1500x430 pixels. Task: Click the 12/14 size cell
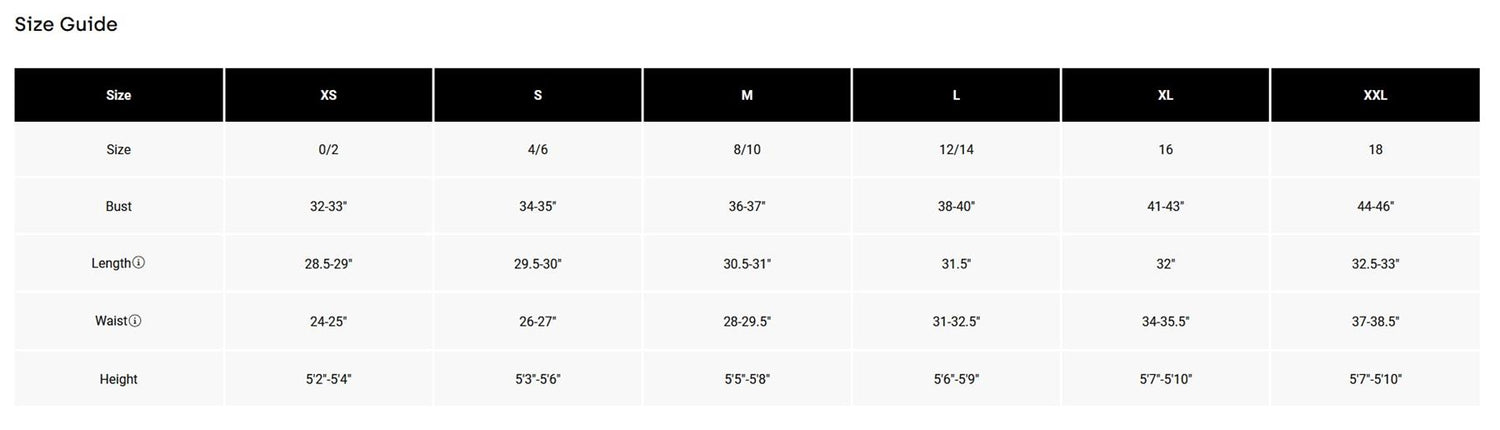click(956, 149)
